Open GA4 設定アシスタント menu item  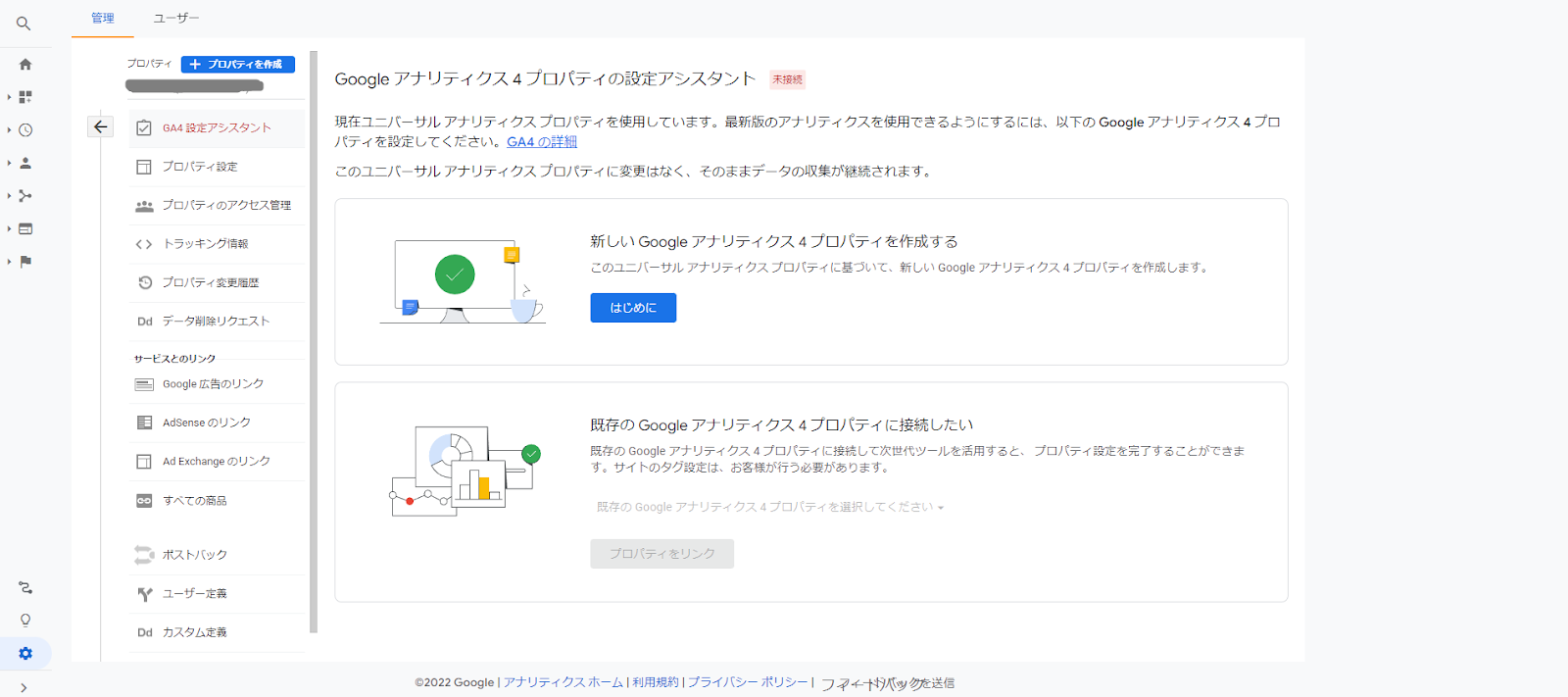point(217,127)
